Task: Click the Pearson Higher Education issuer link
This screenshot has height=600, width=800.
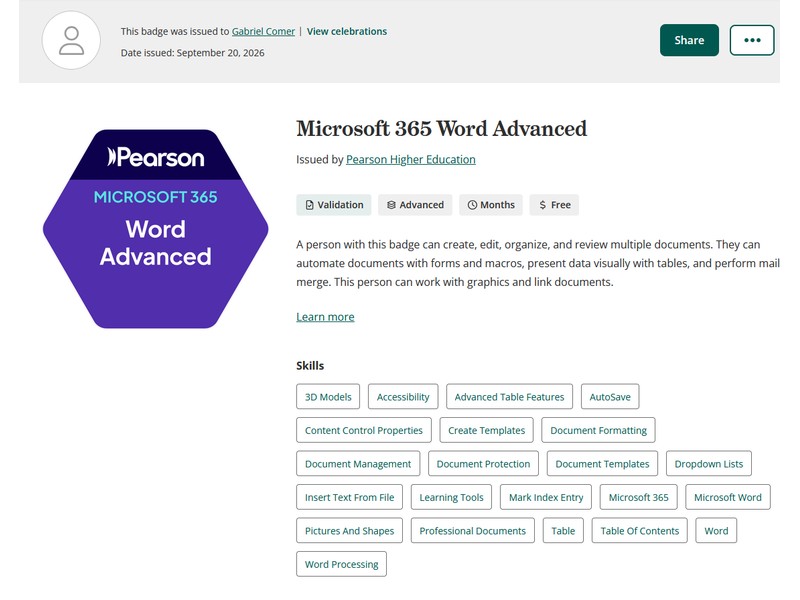Action: [x=411, y=160]
